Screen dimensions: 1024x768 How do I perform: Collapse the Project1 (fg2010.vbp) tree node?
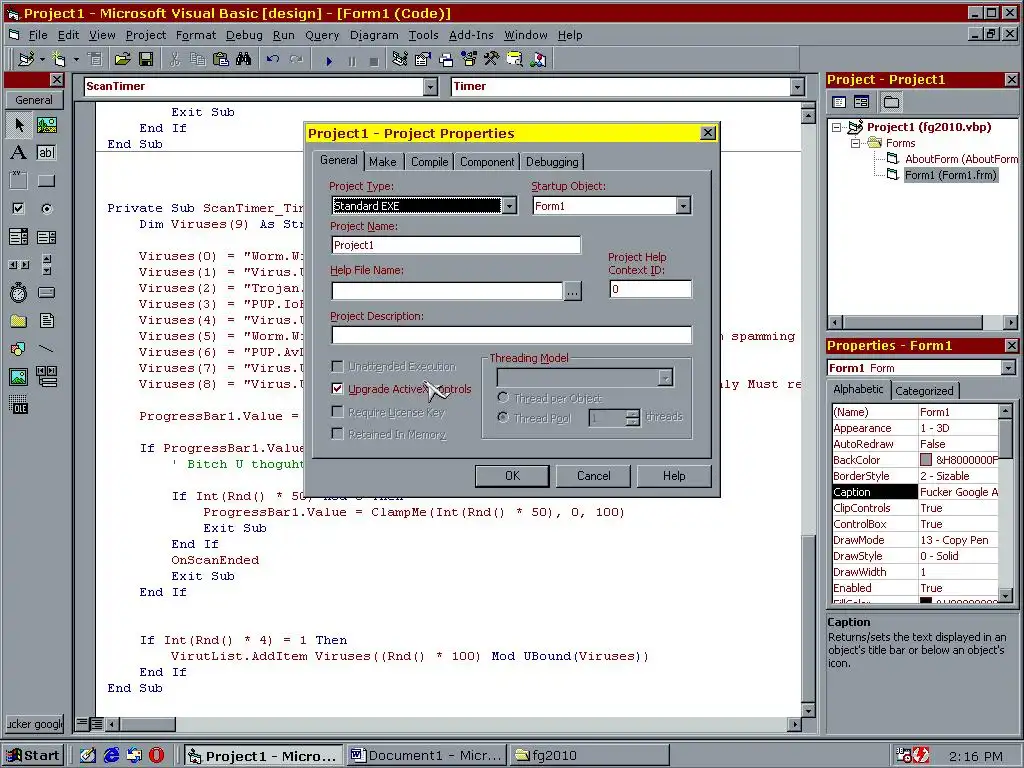coord(837,127)
